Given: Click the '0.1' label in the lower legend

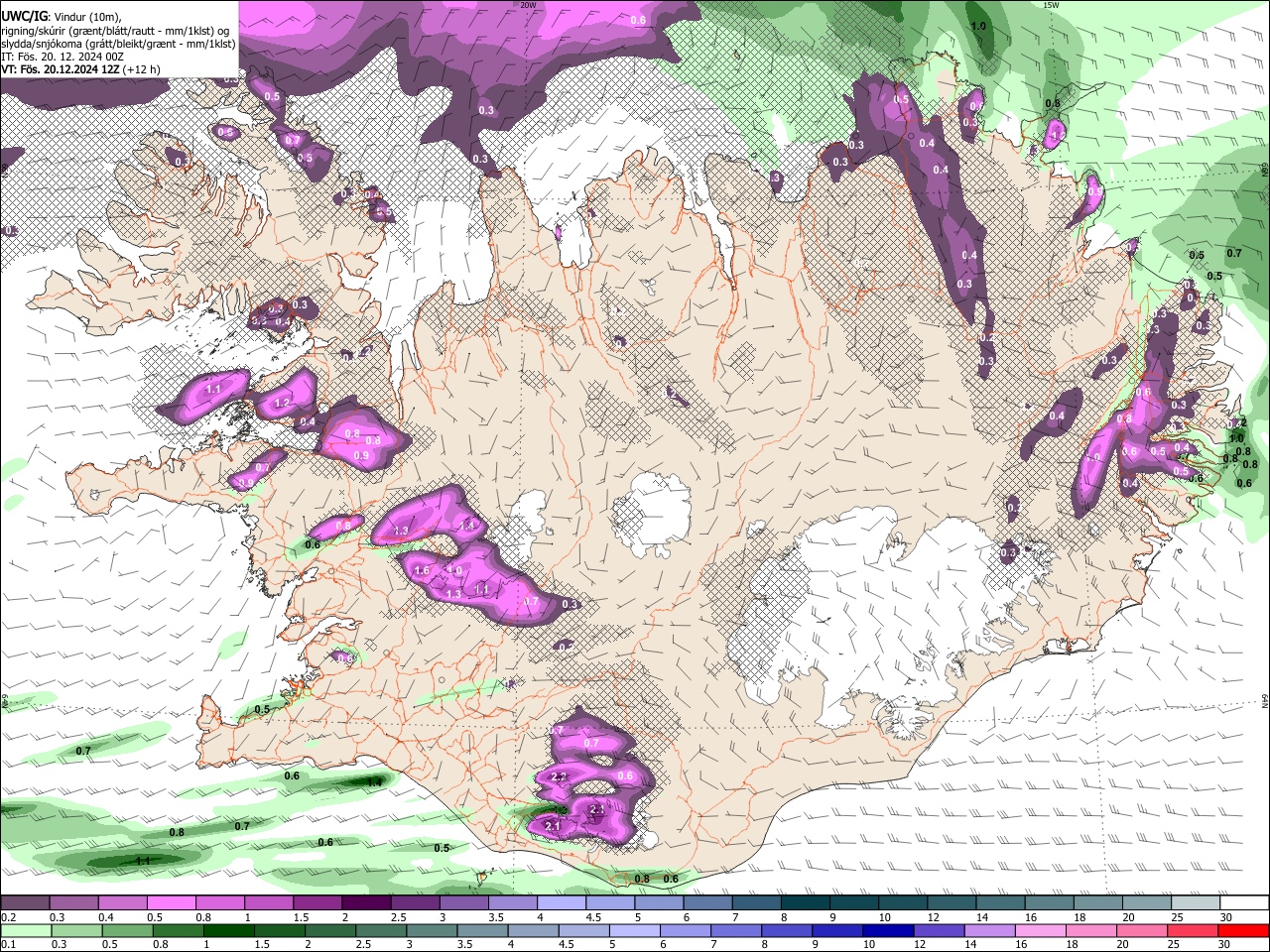Looking at the screenshot, I should 9,944.
